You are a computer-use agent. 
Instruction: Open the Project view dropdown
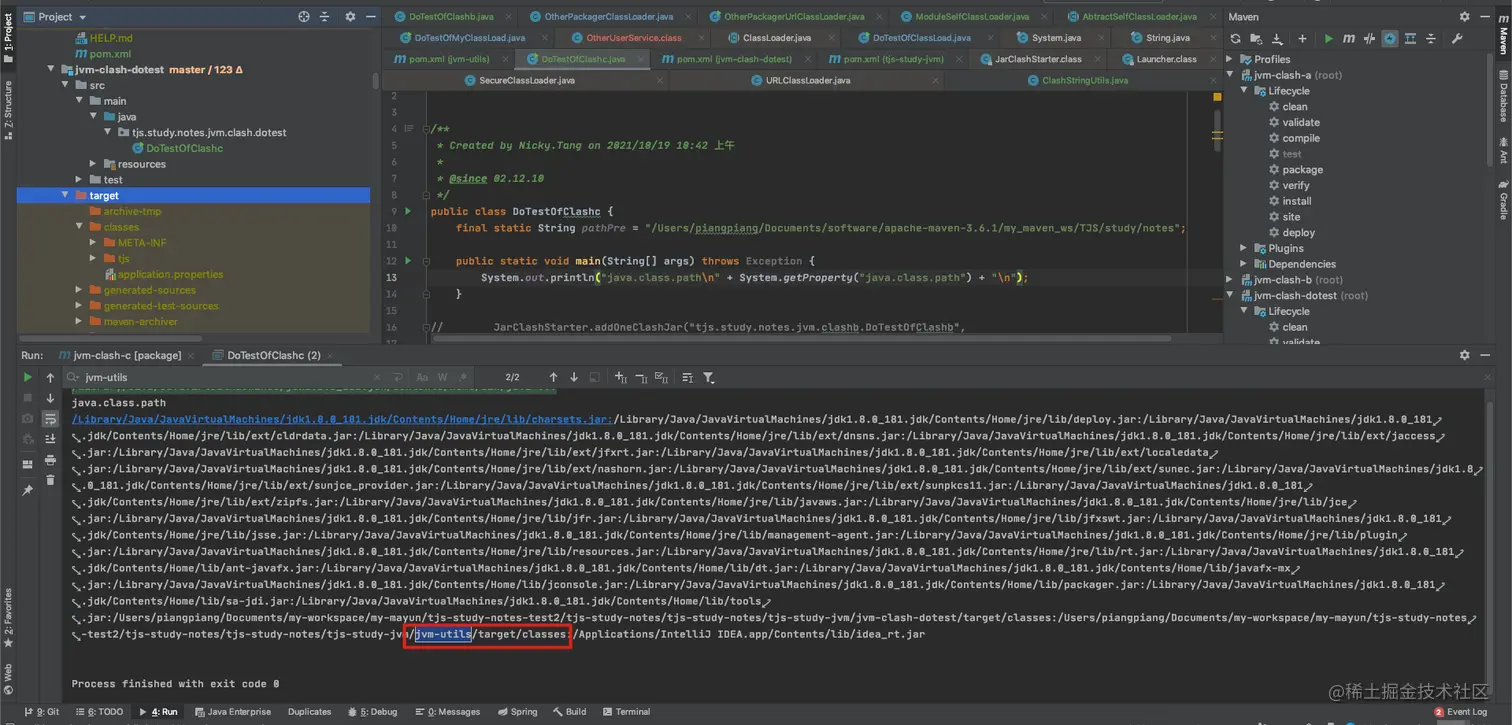(x=55, y=17)
